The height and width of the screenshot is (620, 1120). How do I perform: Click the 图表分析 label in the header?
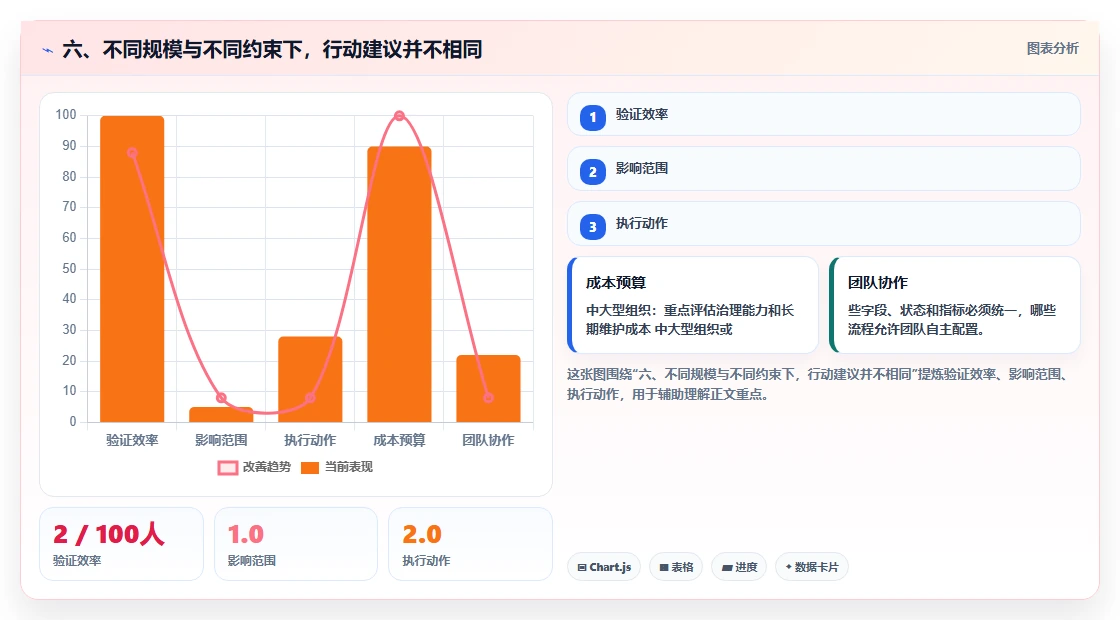tap(1052, 49)
